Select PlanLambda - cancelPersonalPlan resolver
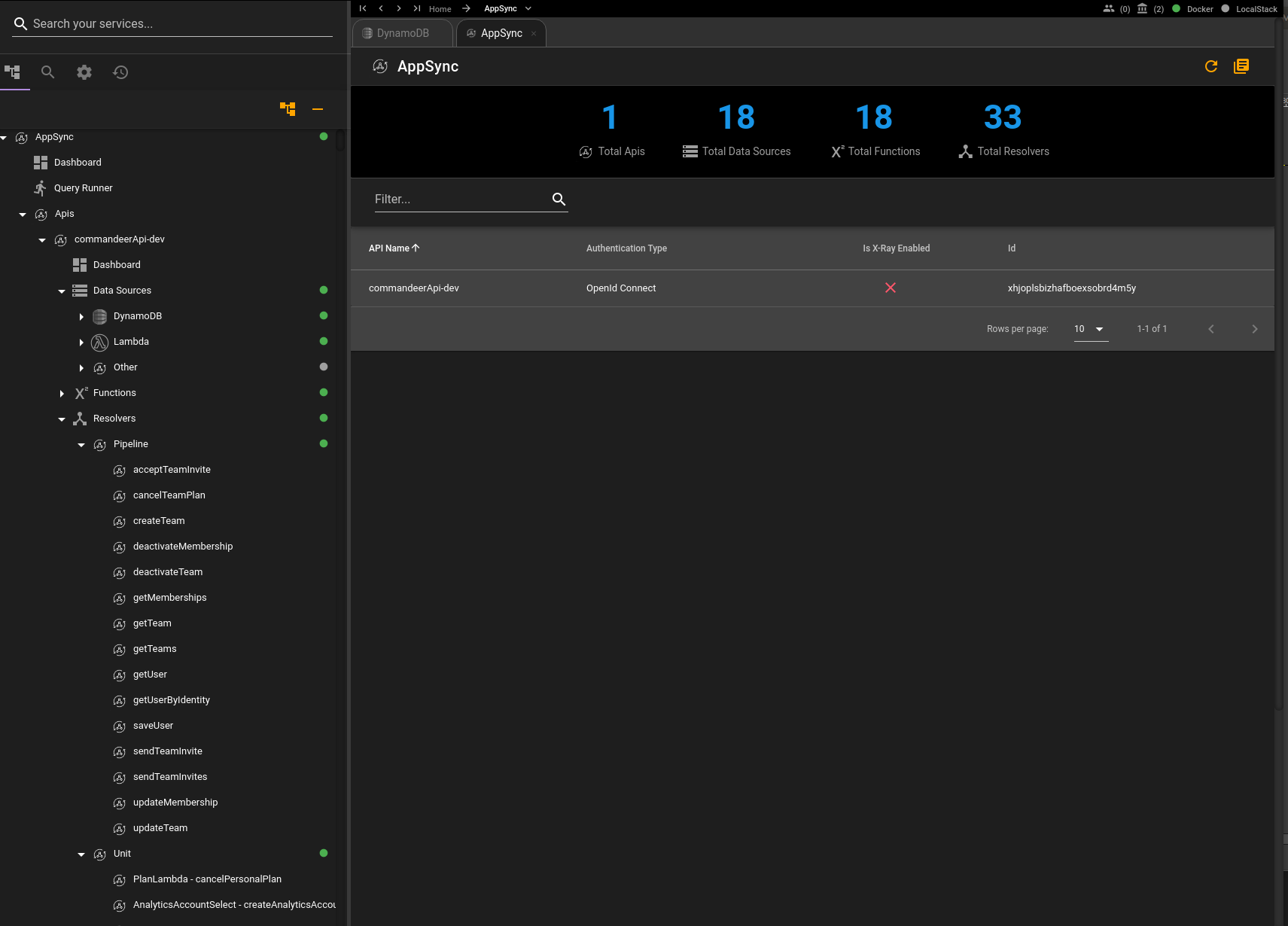 [x=207, y=879]
